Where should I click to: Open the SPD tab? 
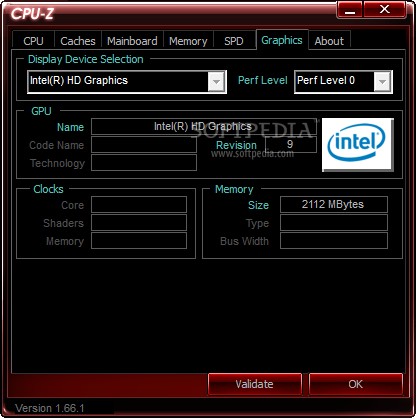pyautogui.click(x=234, y=41)
